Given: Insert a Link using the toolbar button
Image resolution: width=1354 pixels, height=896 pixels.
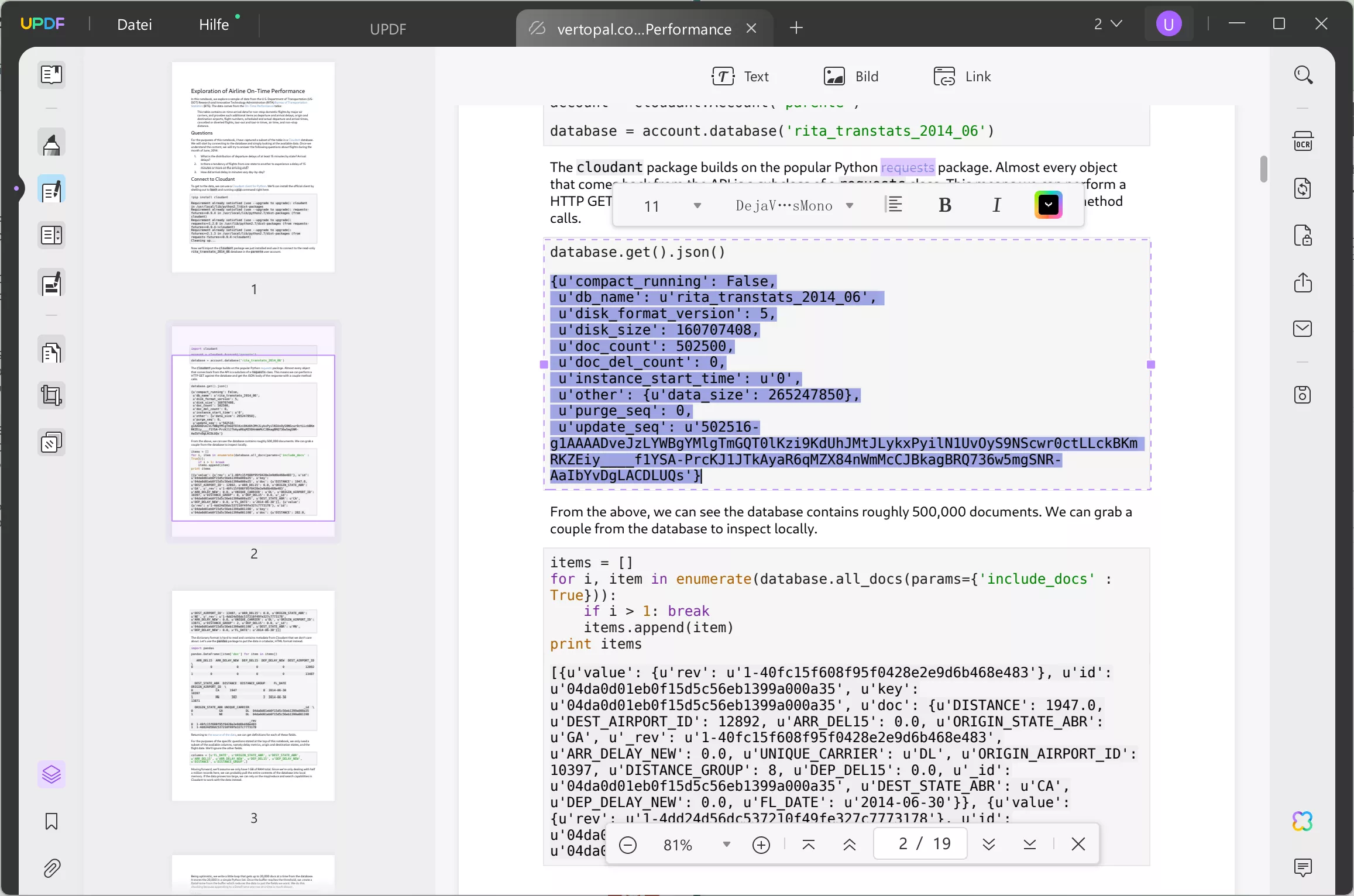Looking at the screenshot, I should pyautogui.click(x=963, y=76).
